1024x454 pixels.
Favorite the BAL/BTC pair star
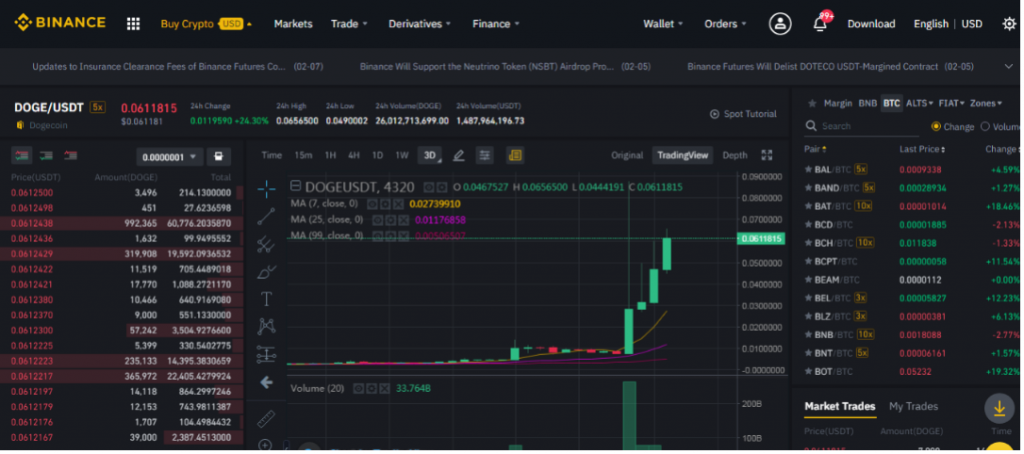pyautogui.click(x=808, y=170)
